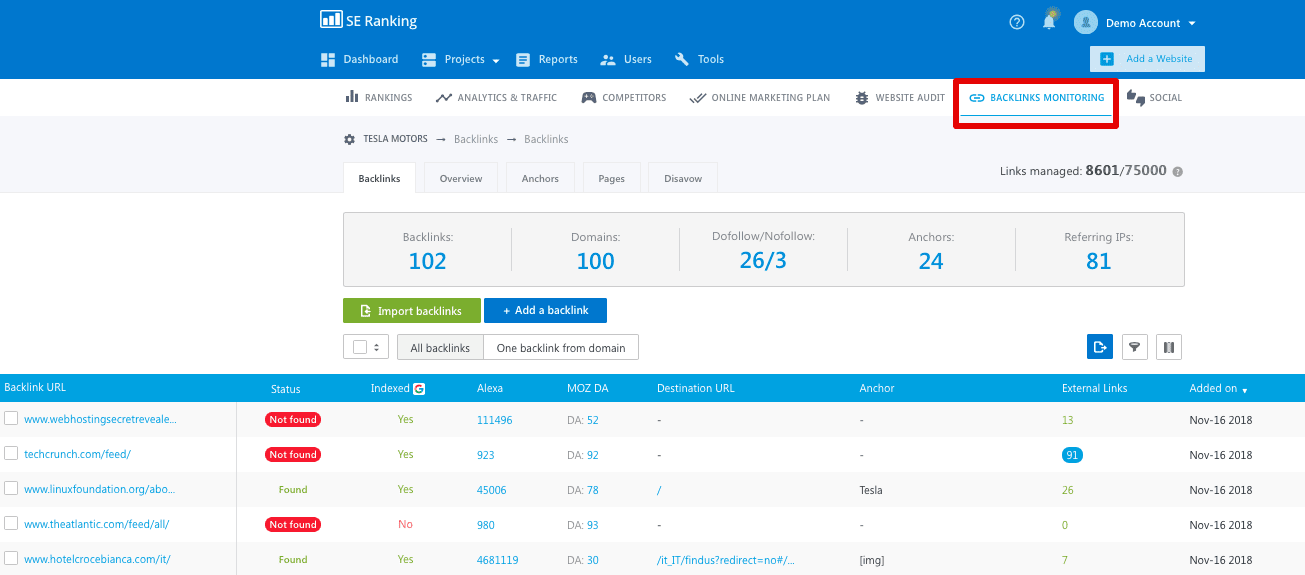1305x575 pixels.
Task: Sort by the Added on column
Action: pos(1218,388)
